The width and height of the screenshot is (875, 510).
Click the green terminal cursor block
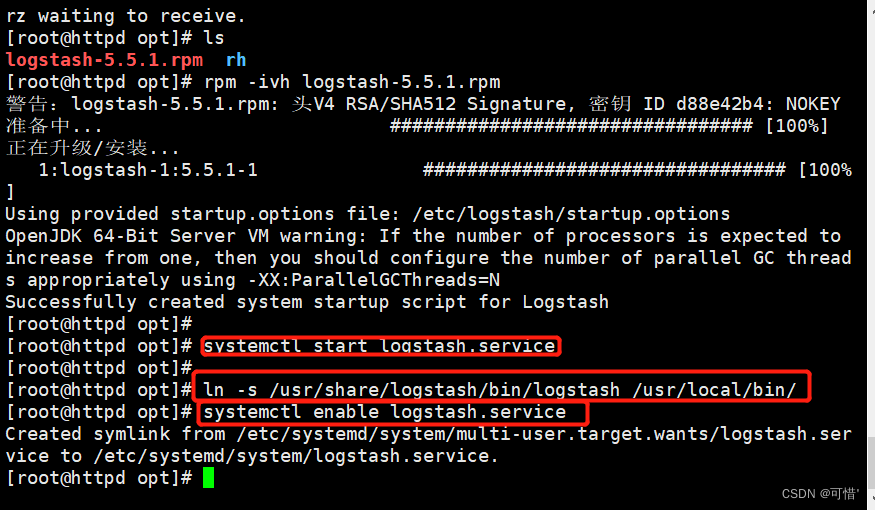click(x=208, y=478)
